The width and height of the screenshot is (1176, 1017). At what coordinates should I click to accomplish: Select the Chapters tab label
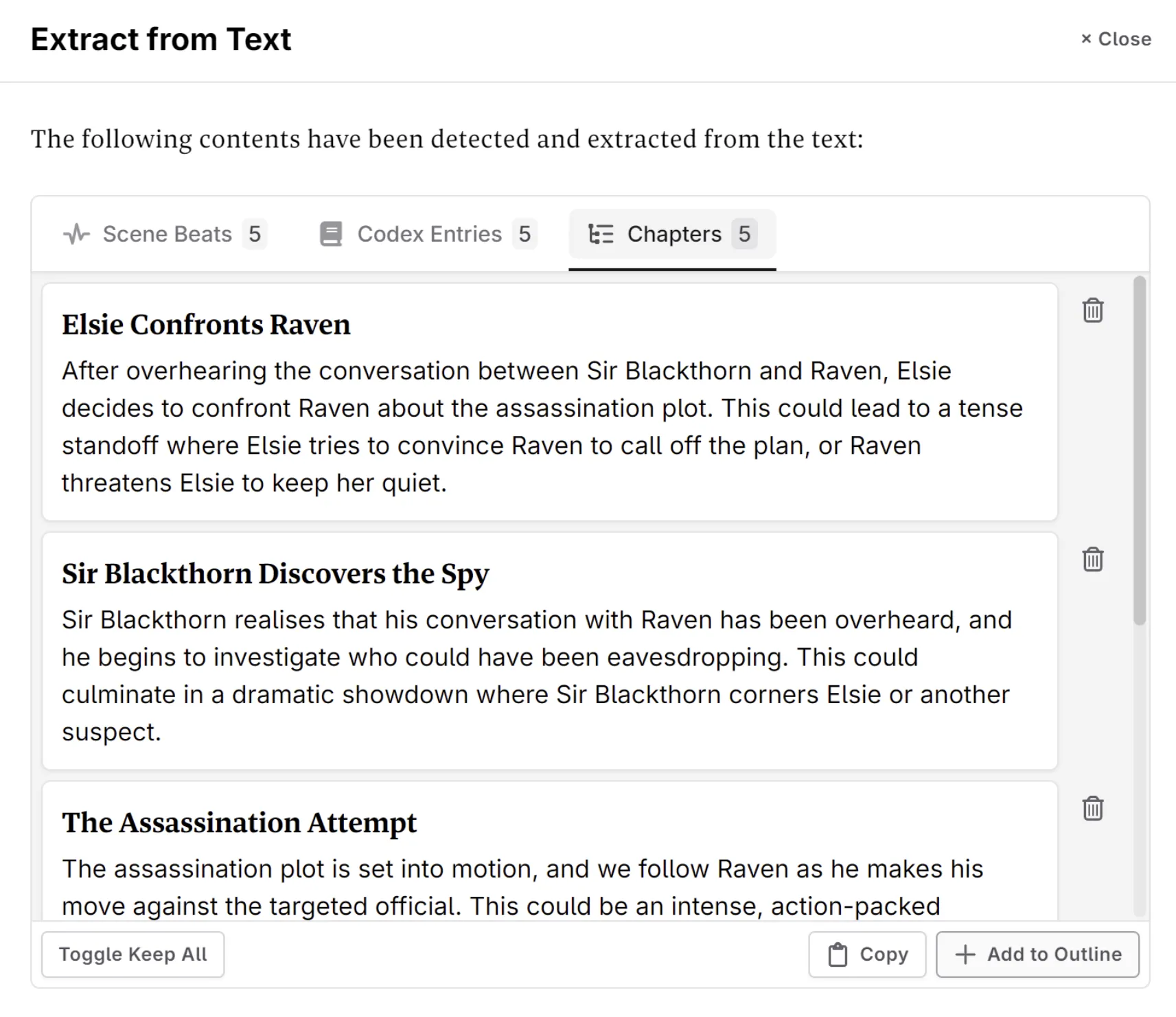pos(674,234)
